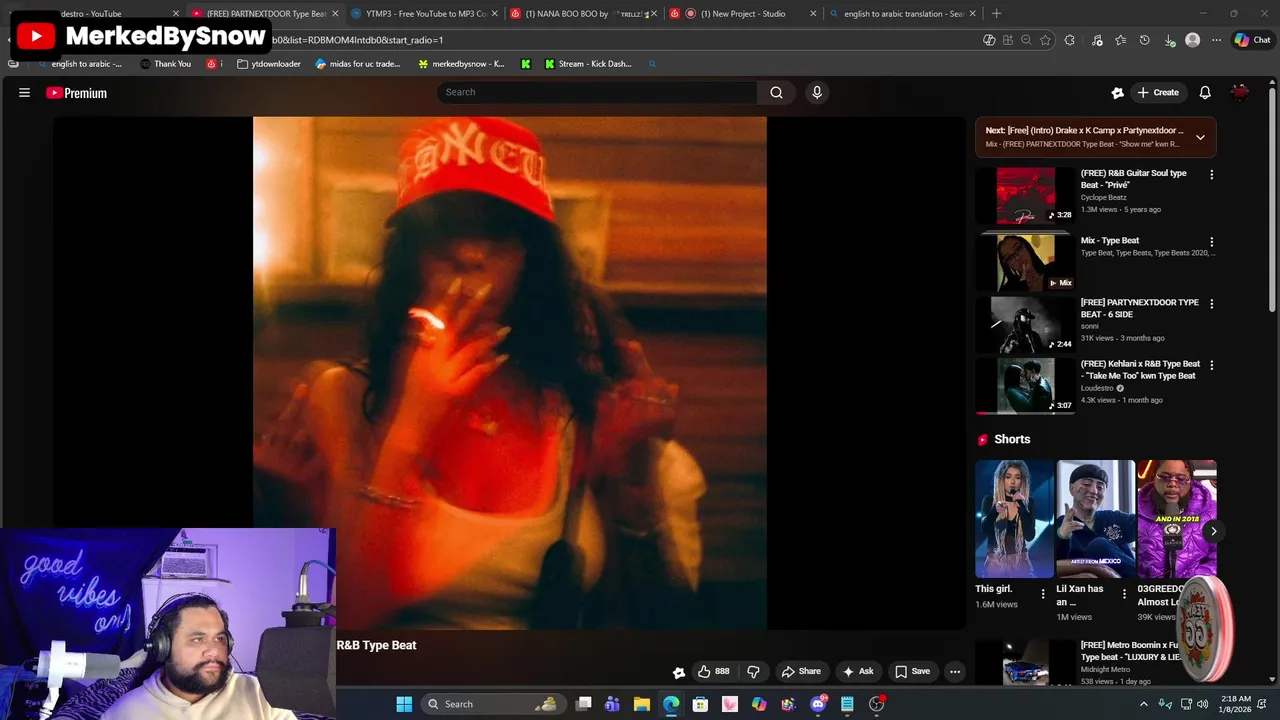
Task: Open the YouTube hamburger guide menu
Action: click(24, 93)
